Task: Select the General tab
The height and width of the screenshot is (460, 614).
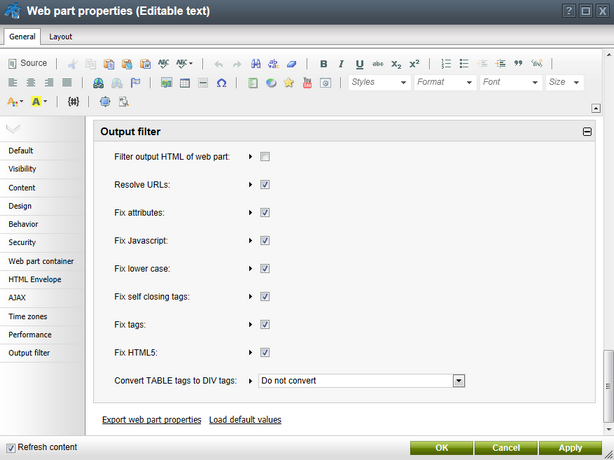Action: pyautogui.click(x=22, y=37)
